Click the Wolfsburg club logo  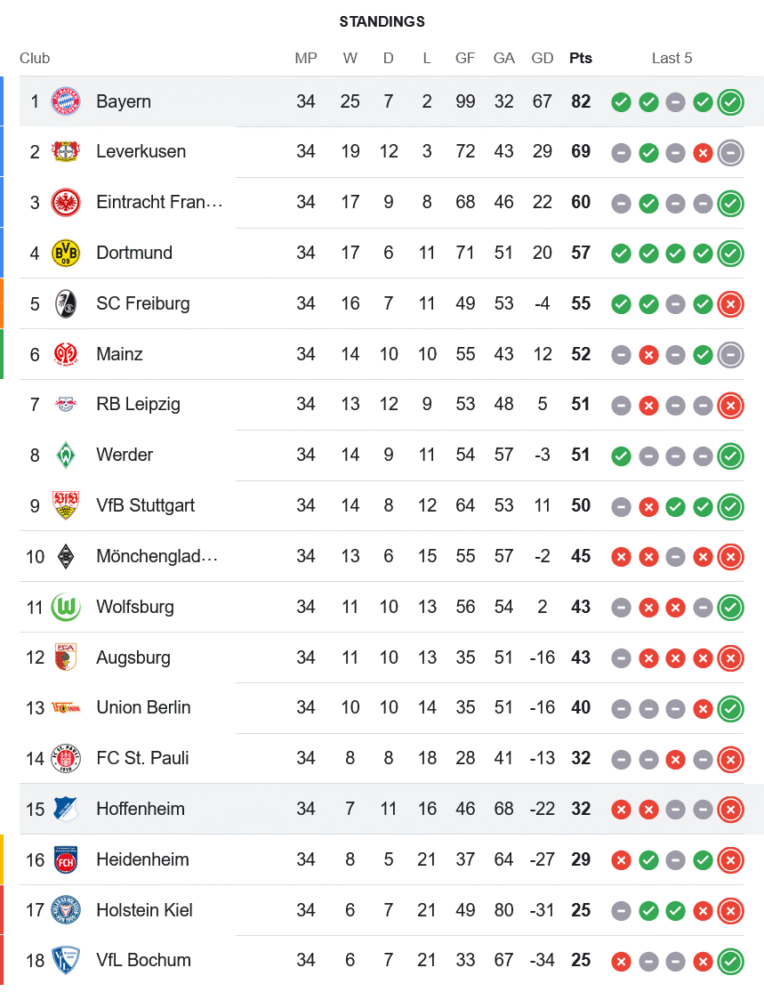click(65, 607)
